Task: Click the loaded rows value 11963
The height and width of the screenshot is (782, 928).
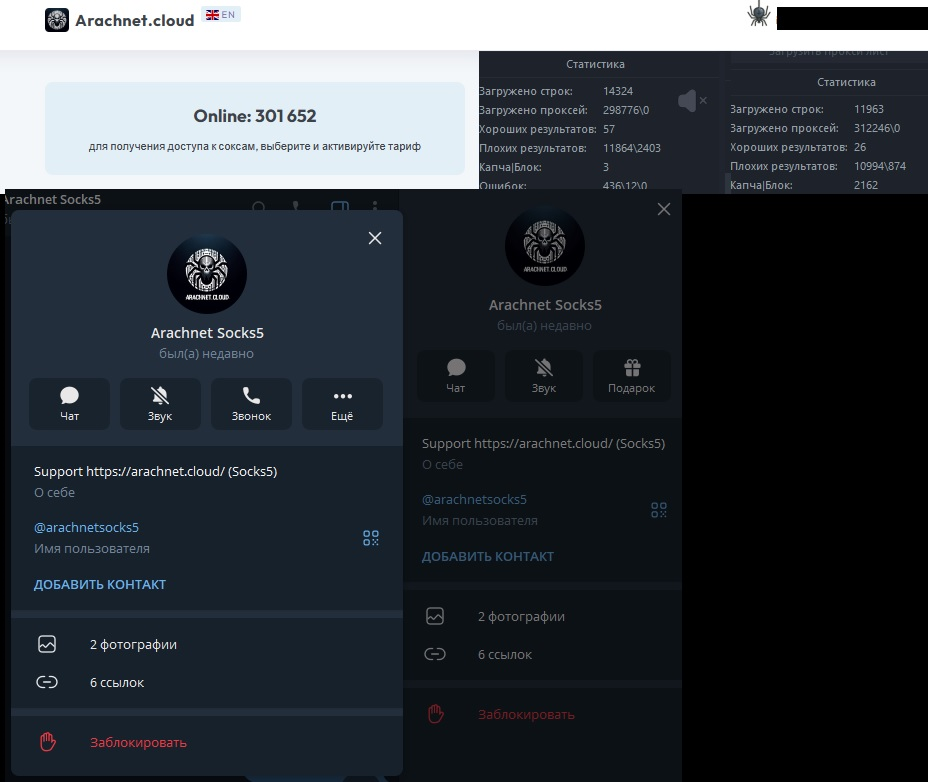Action: click(x=868, y=109)
